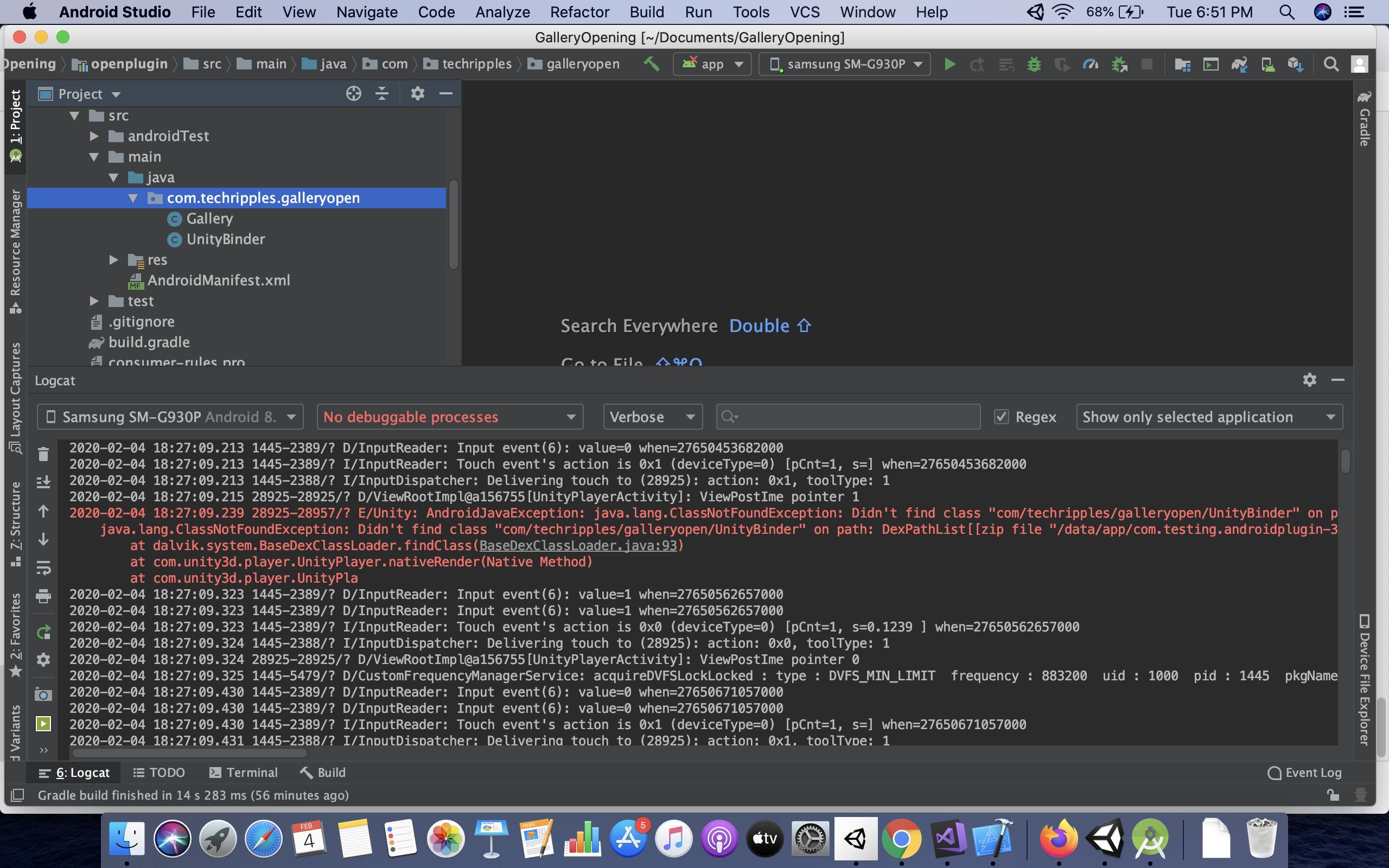Attach debugger to Android process icon
1389x868 pixels.
[x=1119, y=65]
